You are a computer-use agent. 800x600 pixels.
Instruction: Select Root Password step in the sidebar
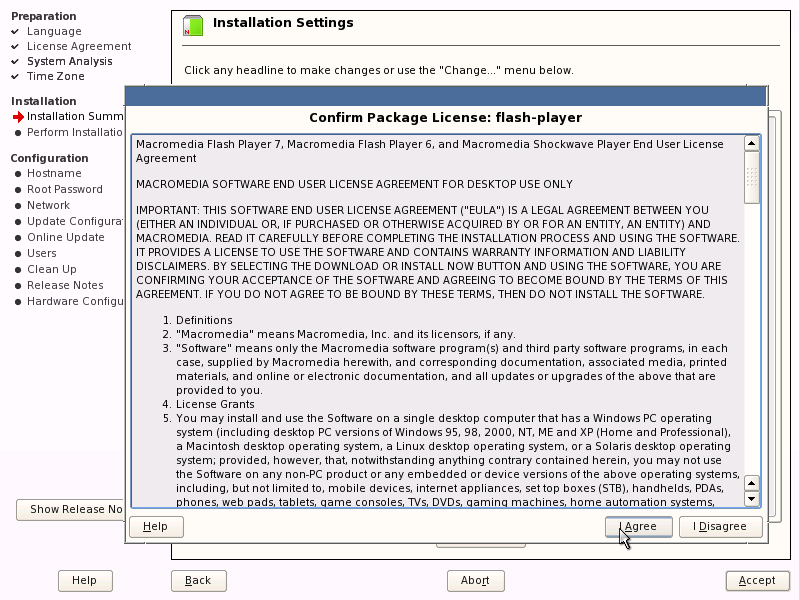click(65, 189)
